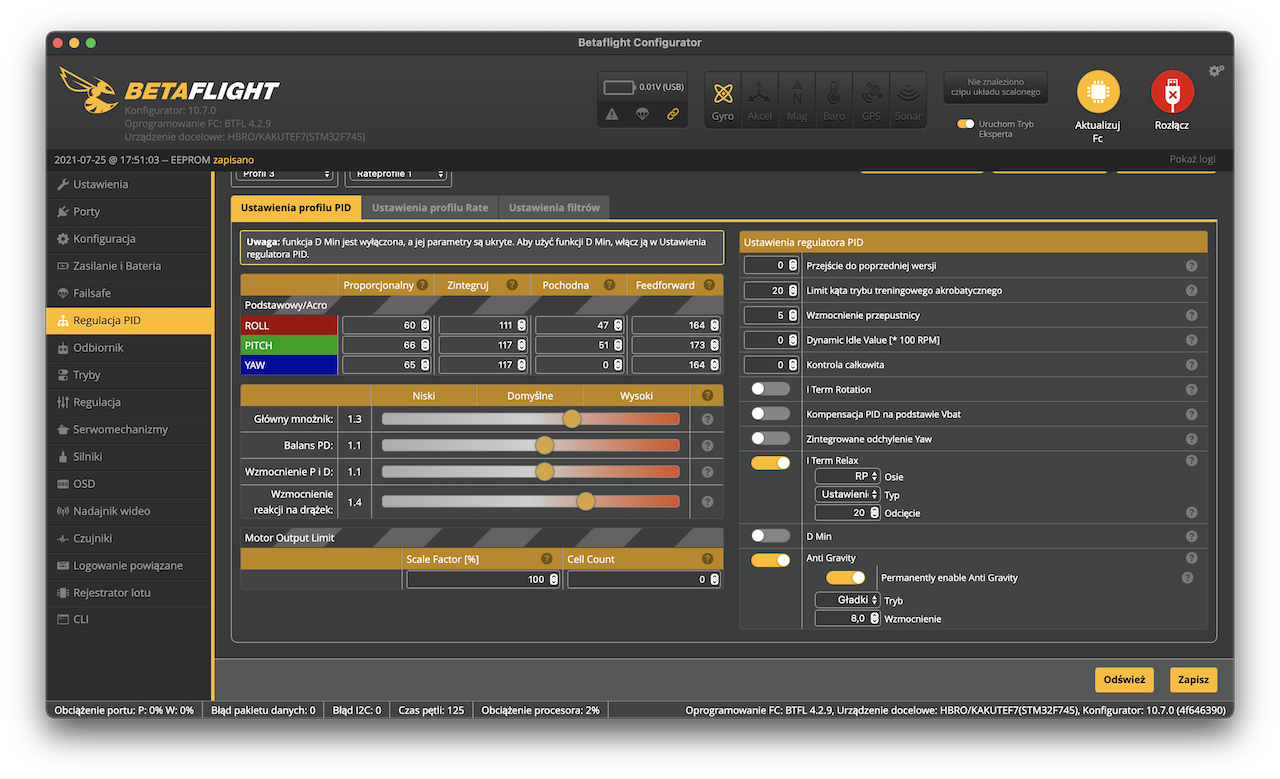Click Pokaż logi link
The width and height of the screenshot is (1280, 779).
coord(1192,160)
